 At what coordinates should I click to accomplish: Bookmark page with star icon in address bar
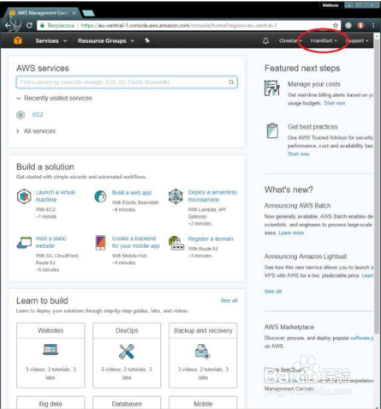tap(335, 25)
